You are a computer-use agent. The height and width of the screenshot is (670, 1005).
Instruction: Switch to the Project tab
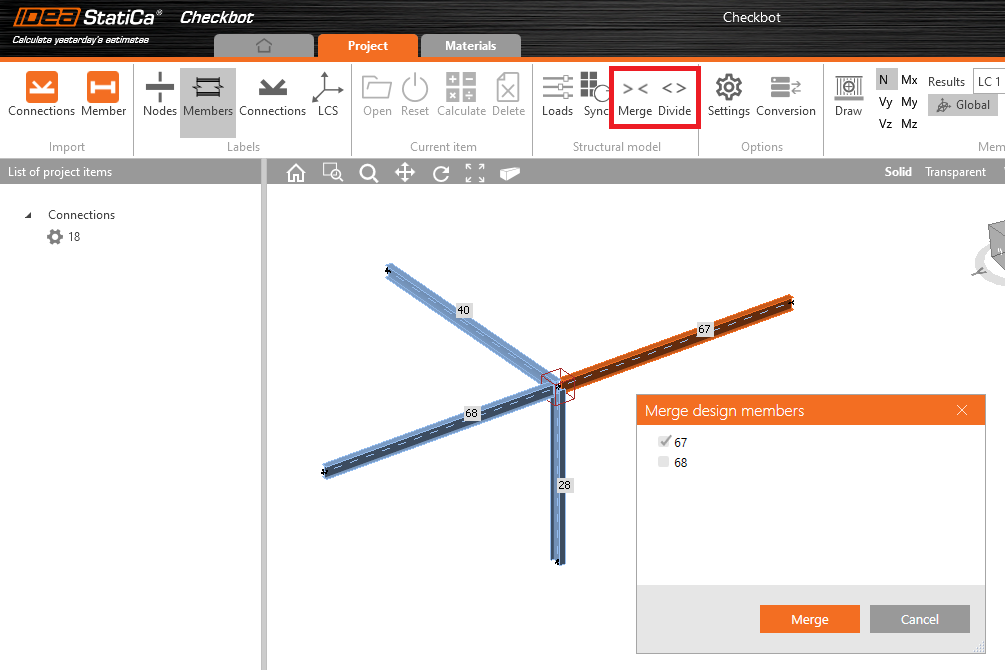pyautogui.click(x=368, y=46)
